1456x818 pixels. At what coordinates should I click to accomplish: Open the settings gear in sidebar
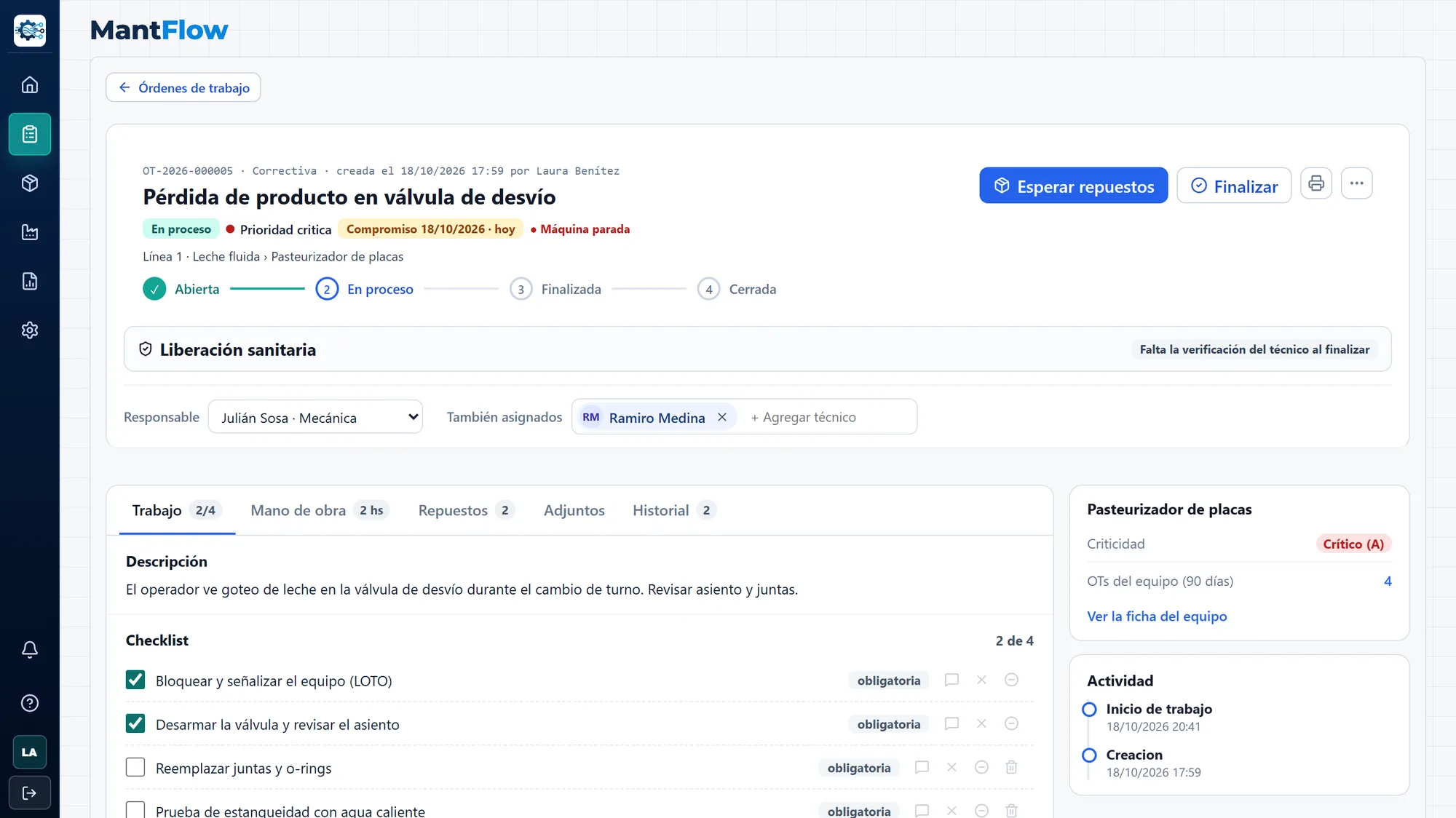pyautogui.click(x=30, y=330)
